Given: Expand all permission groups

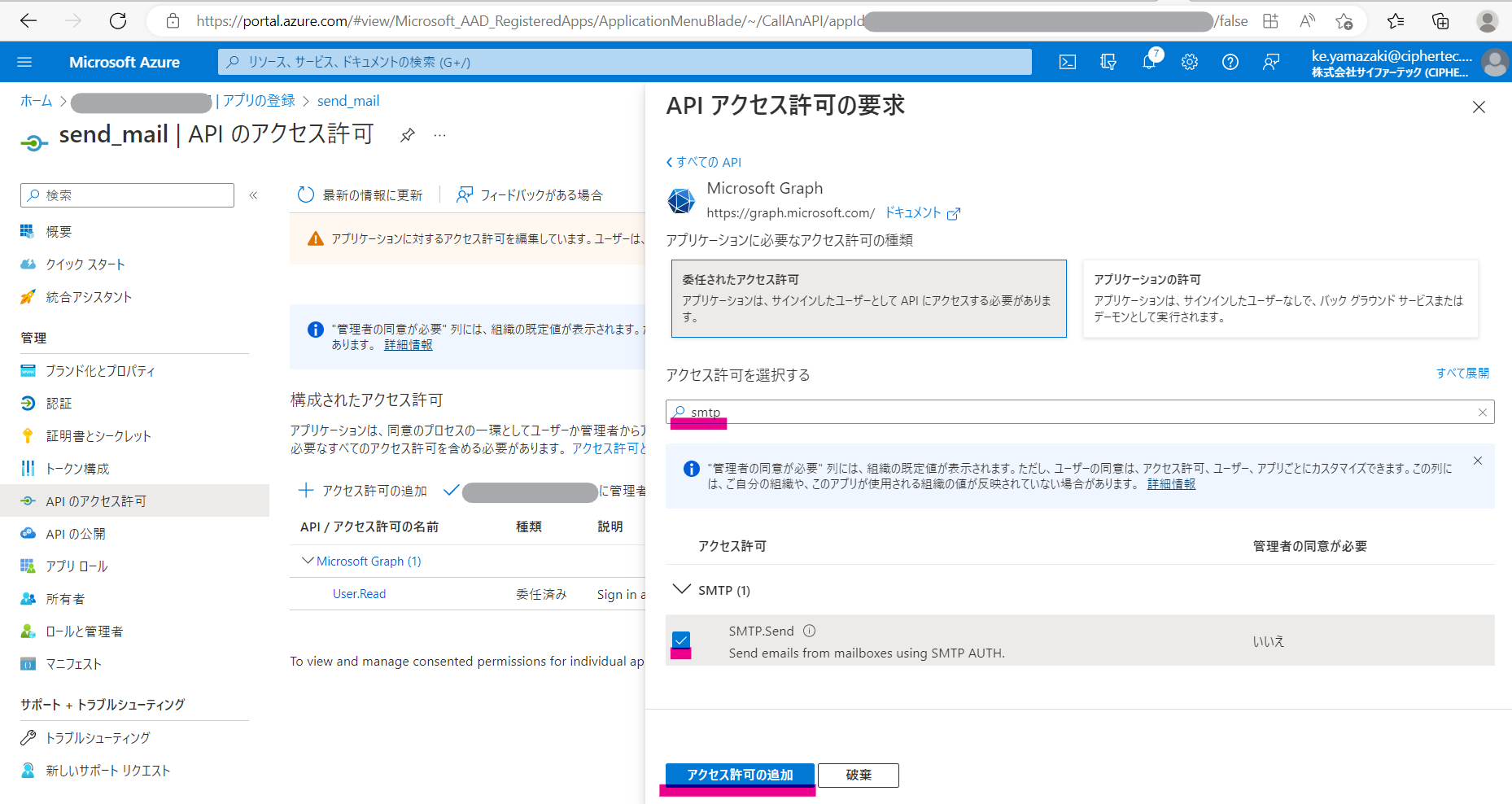Looking at the screenshot, I should pyautogui.click(x=1462, y=373).
